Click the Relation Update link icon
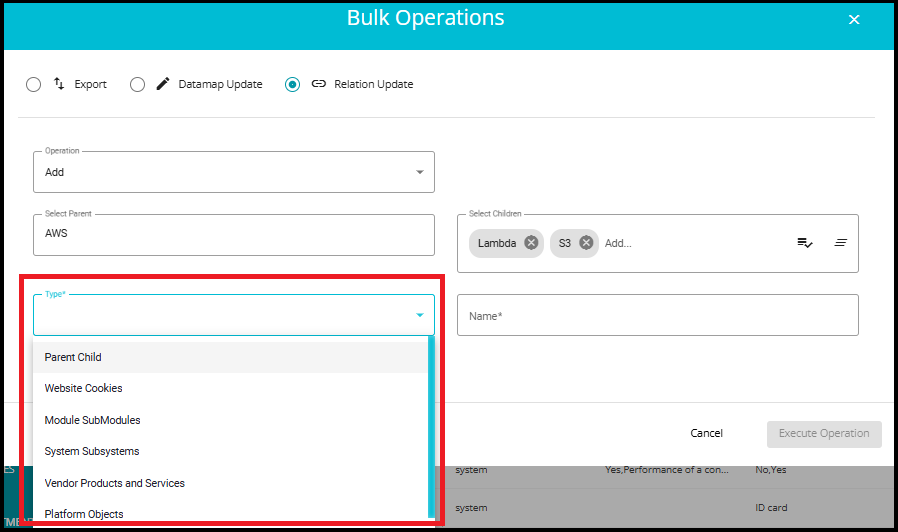This screenshot has height=532, width=898. coord(319,84)
